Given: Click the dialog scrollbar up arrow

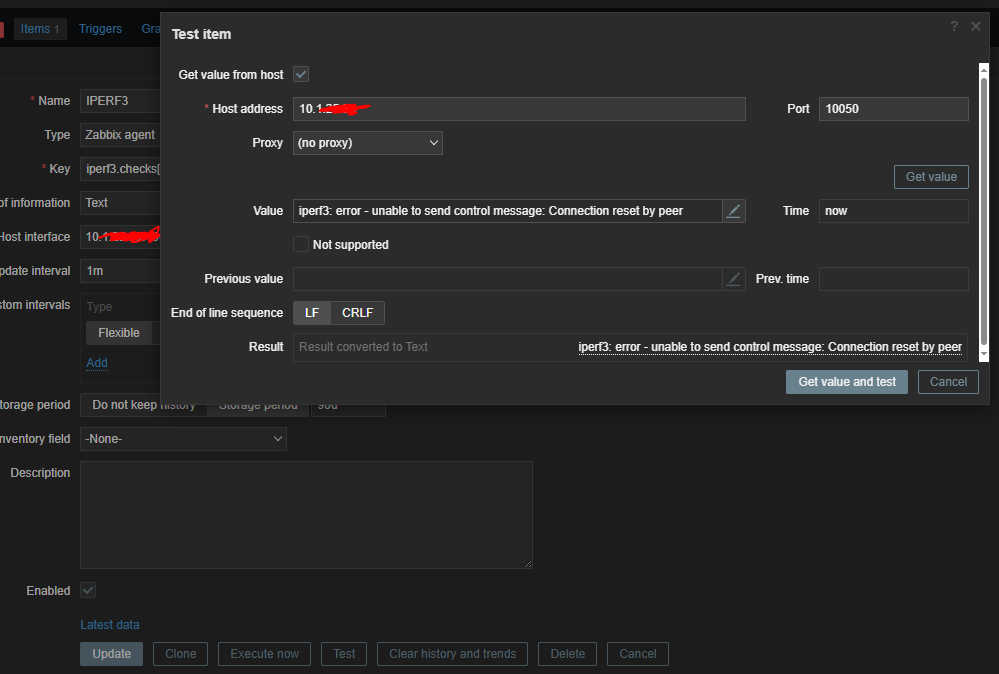Looking at the screenshot, I should (984, 69).
